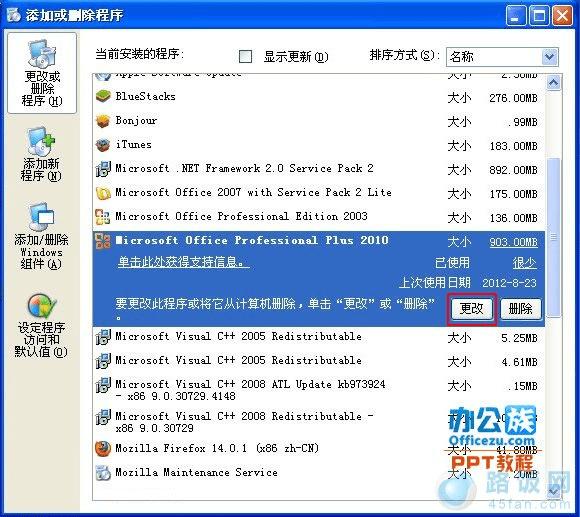
Task: Click the .NET Framework 2.0 icon
Action: coord(103,169)
